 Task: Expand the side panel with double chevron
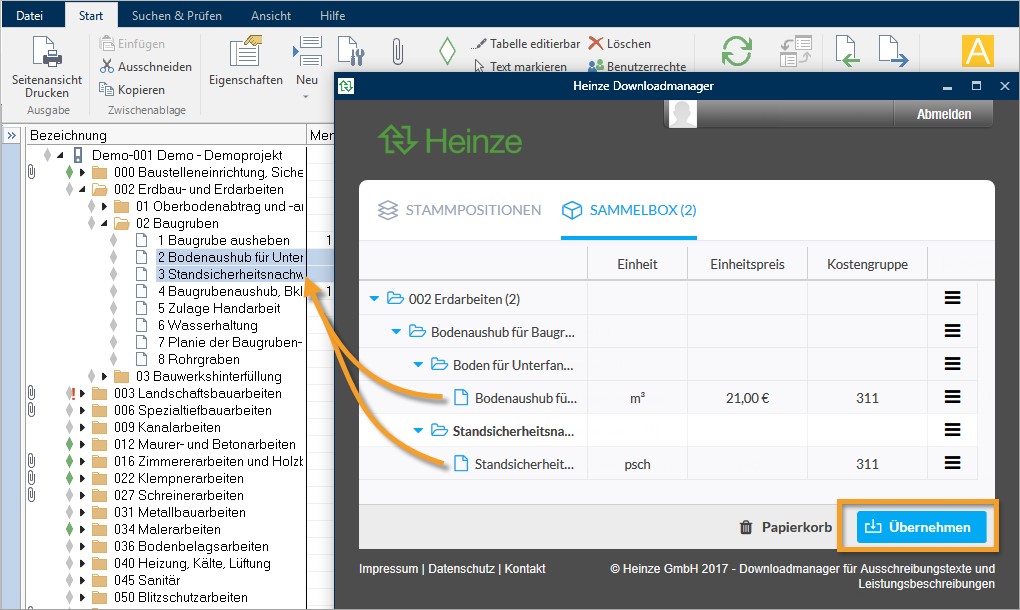[x=12, y=135]
